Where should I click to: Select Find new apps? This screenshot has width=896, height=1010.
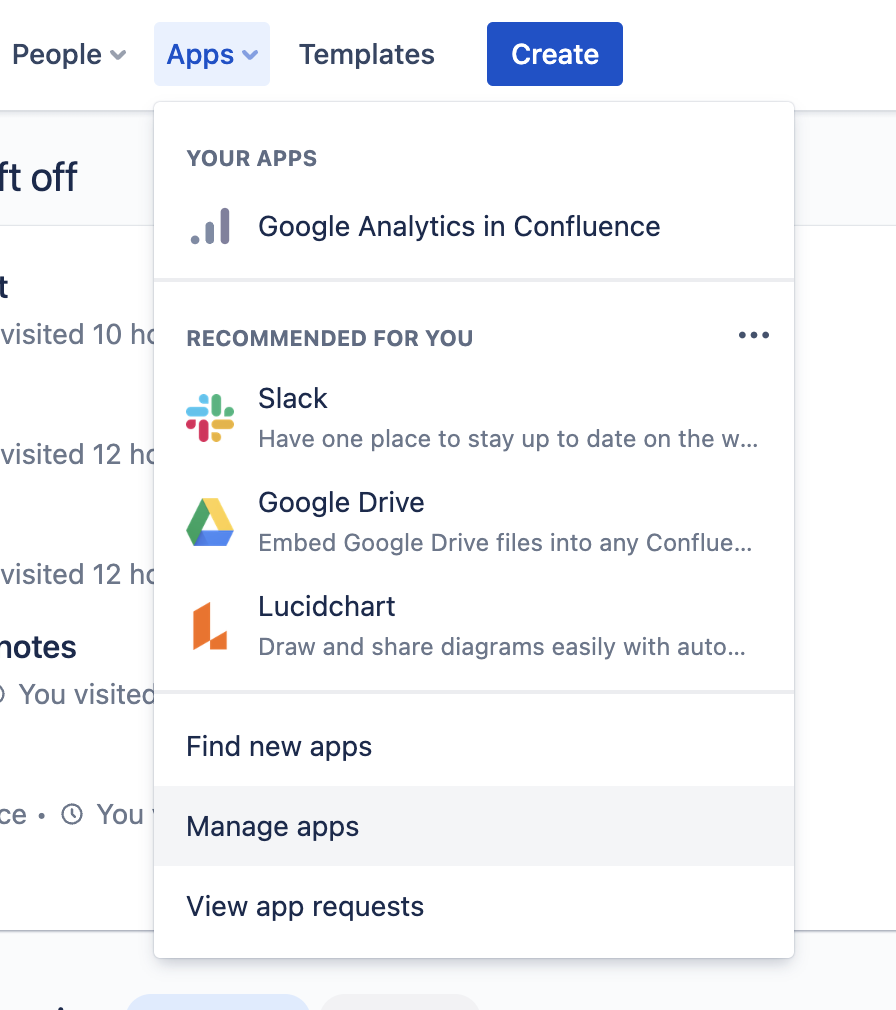tap(279, 747)
